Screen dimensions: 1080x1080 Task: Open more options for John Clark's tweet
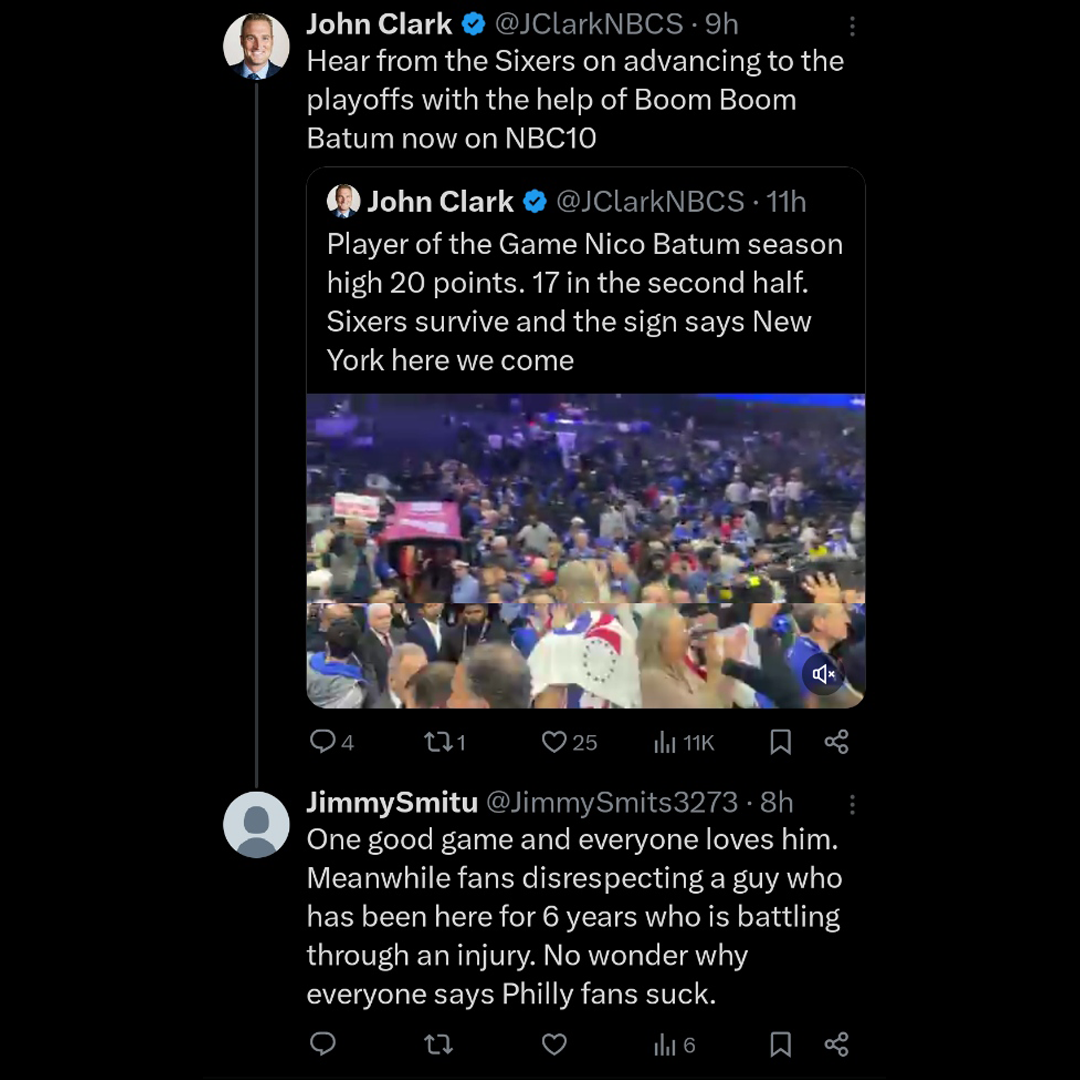(x=852, y=25)
